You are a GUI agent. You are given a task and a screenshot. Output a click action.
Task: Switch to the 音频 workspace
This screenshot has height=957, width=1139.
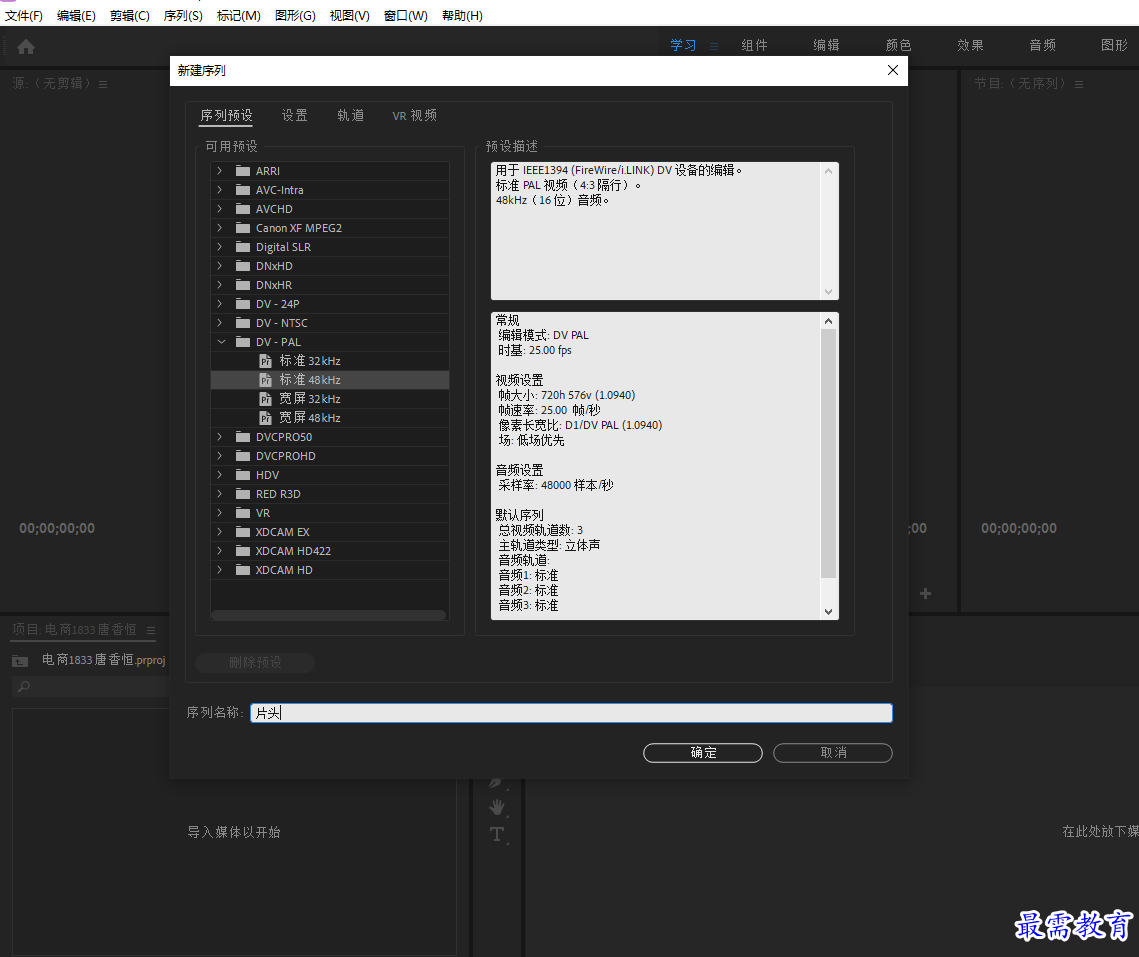(x=1042, y=45)
